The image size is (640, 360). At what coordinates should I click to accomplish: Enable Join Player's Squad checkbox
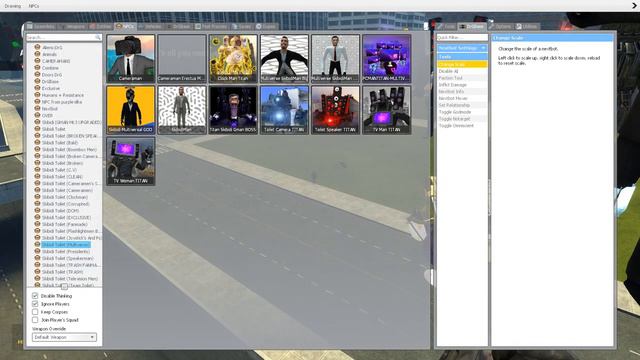pyautogui.click(x=35, y=320)
